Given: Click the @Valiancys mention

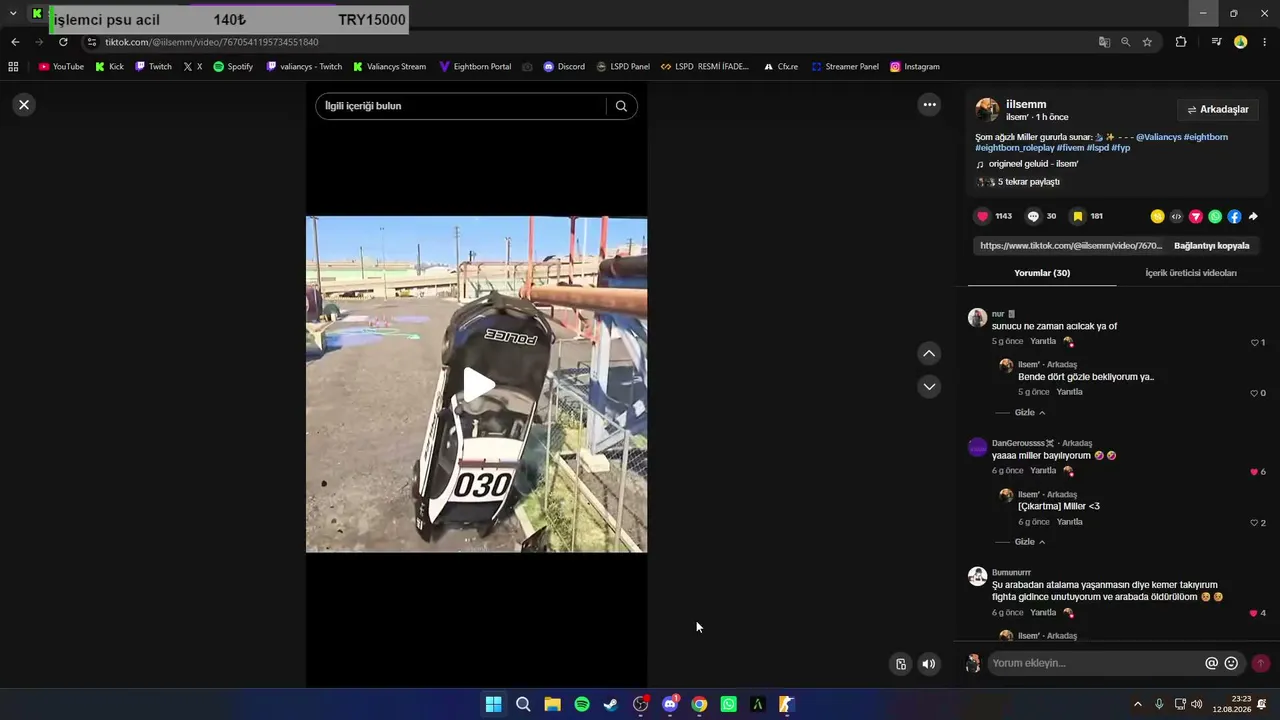Looking at the screenshot, I should tap(1158, 137).
